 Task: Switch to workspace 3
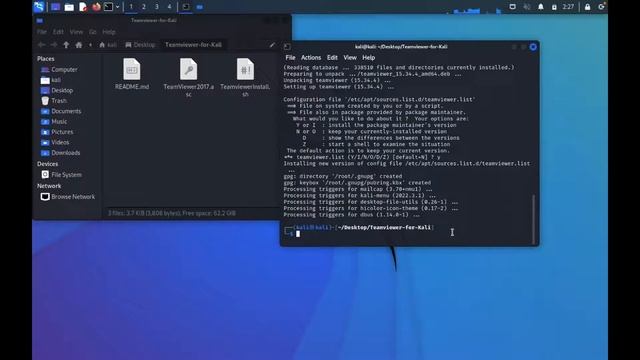coord(157,7)
